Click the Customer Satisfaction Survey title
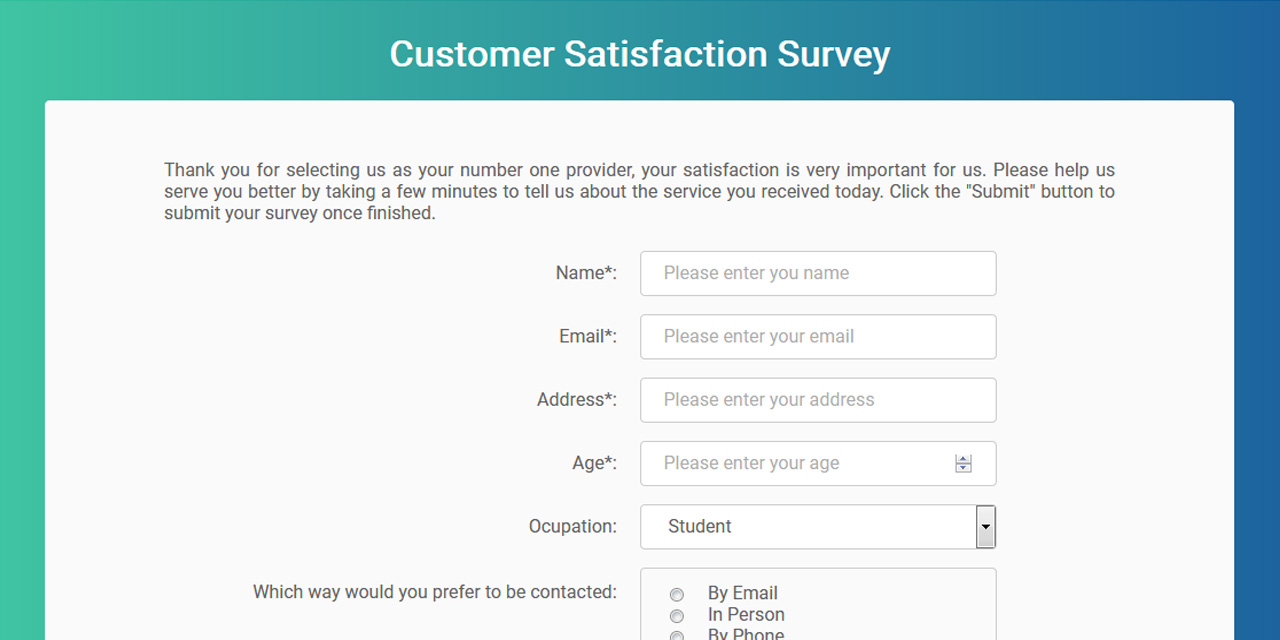Viewport: 1280px width, 640px height. coord(639,54)
